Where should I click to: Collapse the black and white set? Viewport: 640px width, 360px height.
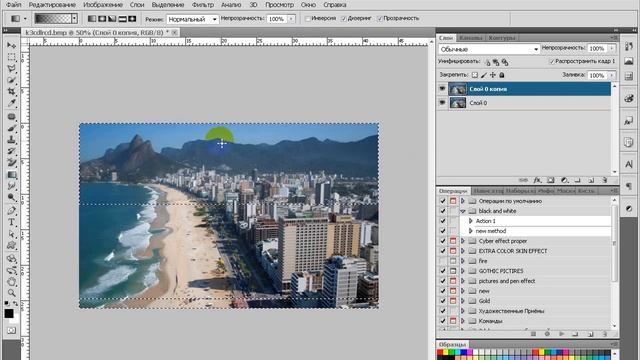(x=463, y=211)
